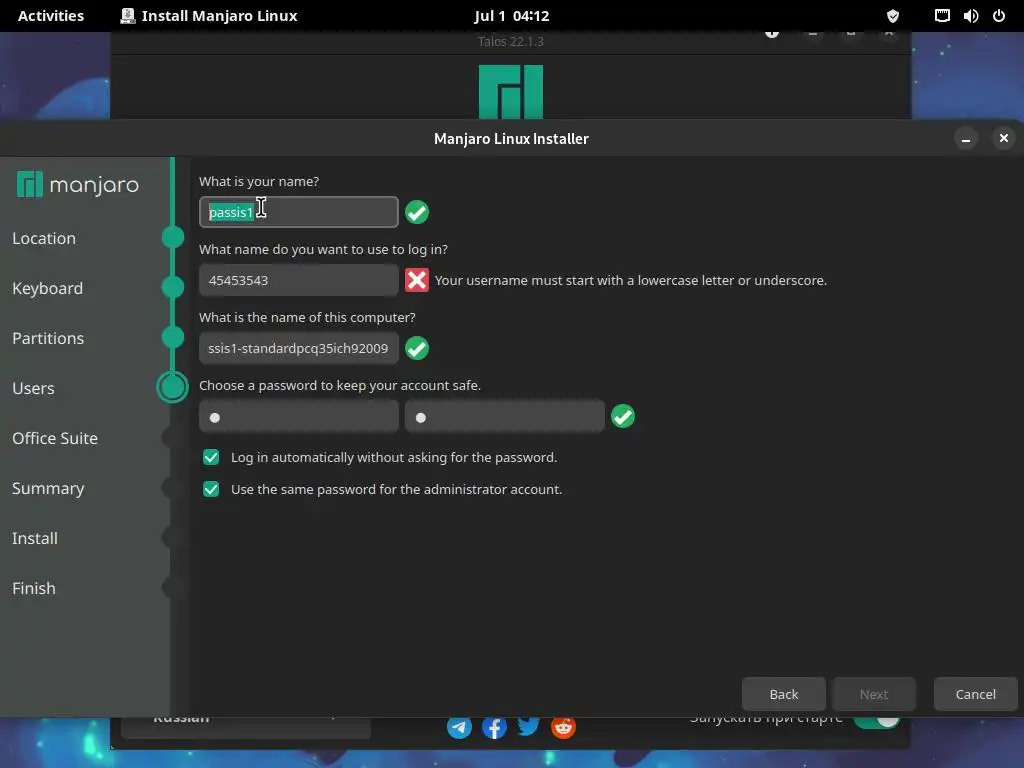Click the Next button

[874, 694]
